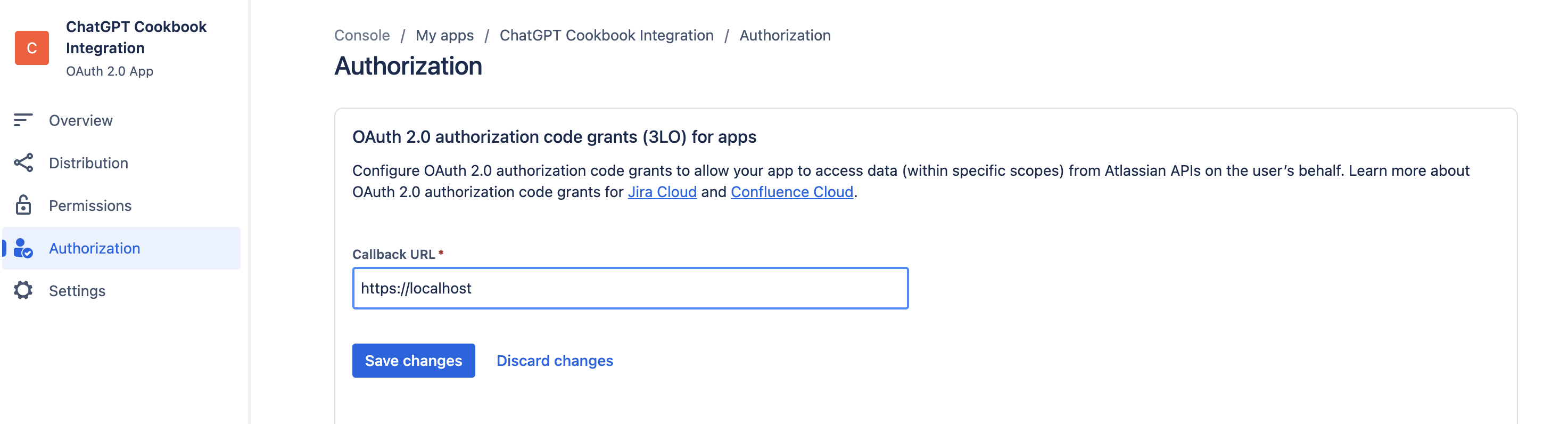The height and width of the screenshot is (424, 1568).
Task: Select Authorization in the sidebar
Action: 94,248
